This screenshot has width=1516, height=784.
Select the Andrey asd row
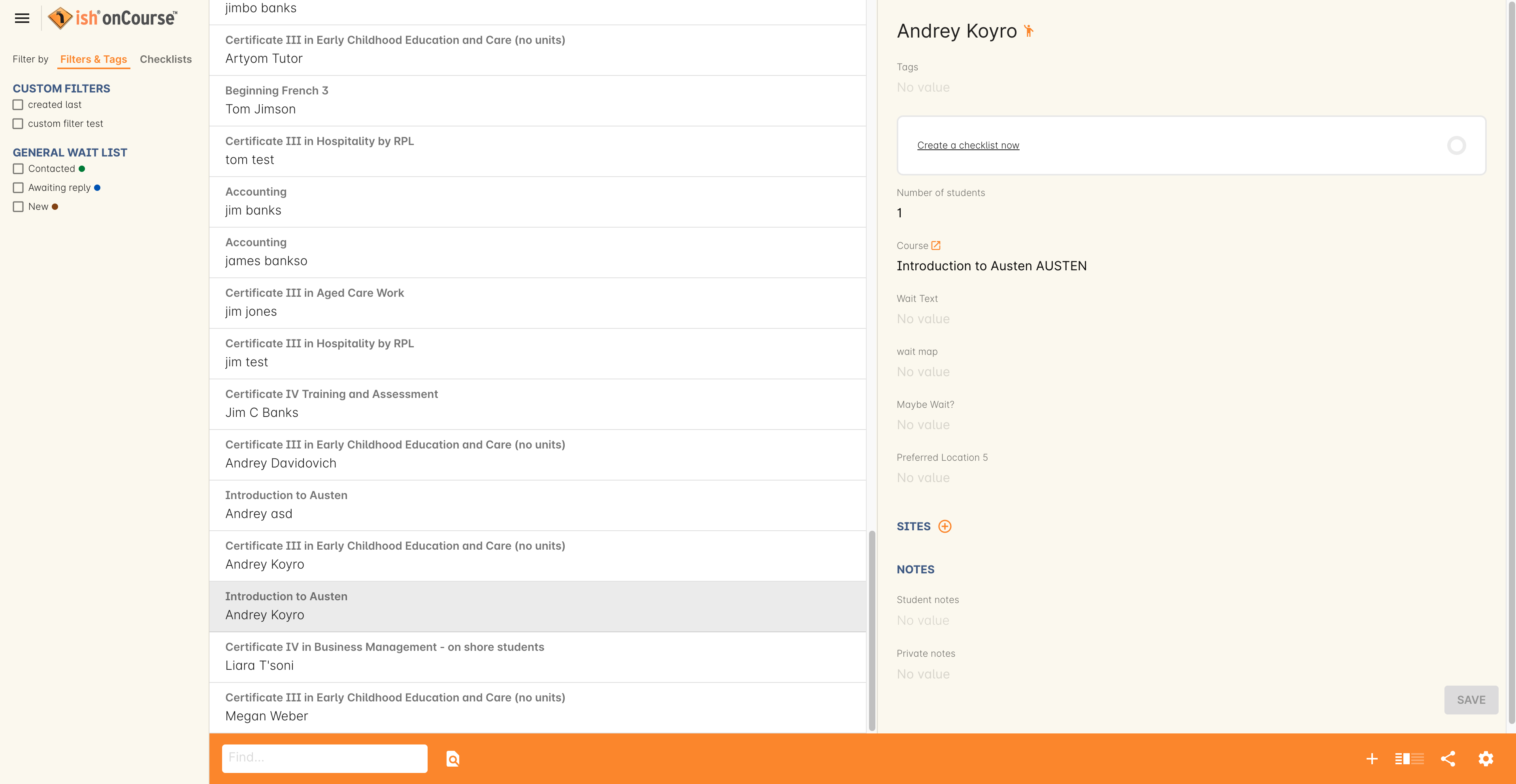click(x=537, y=505)
